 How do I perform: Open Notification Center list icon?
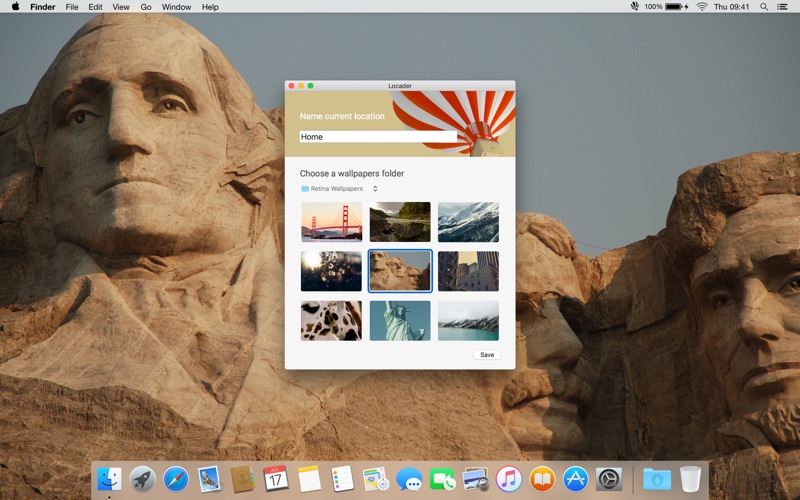click(x=783, y=7)
